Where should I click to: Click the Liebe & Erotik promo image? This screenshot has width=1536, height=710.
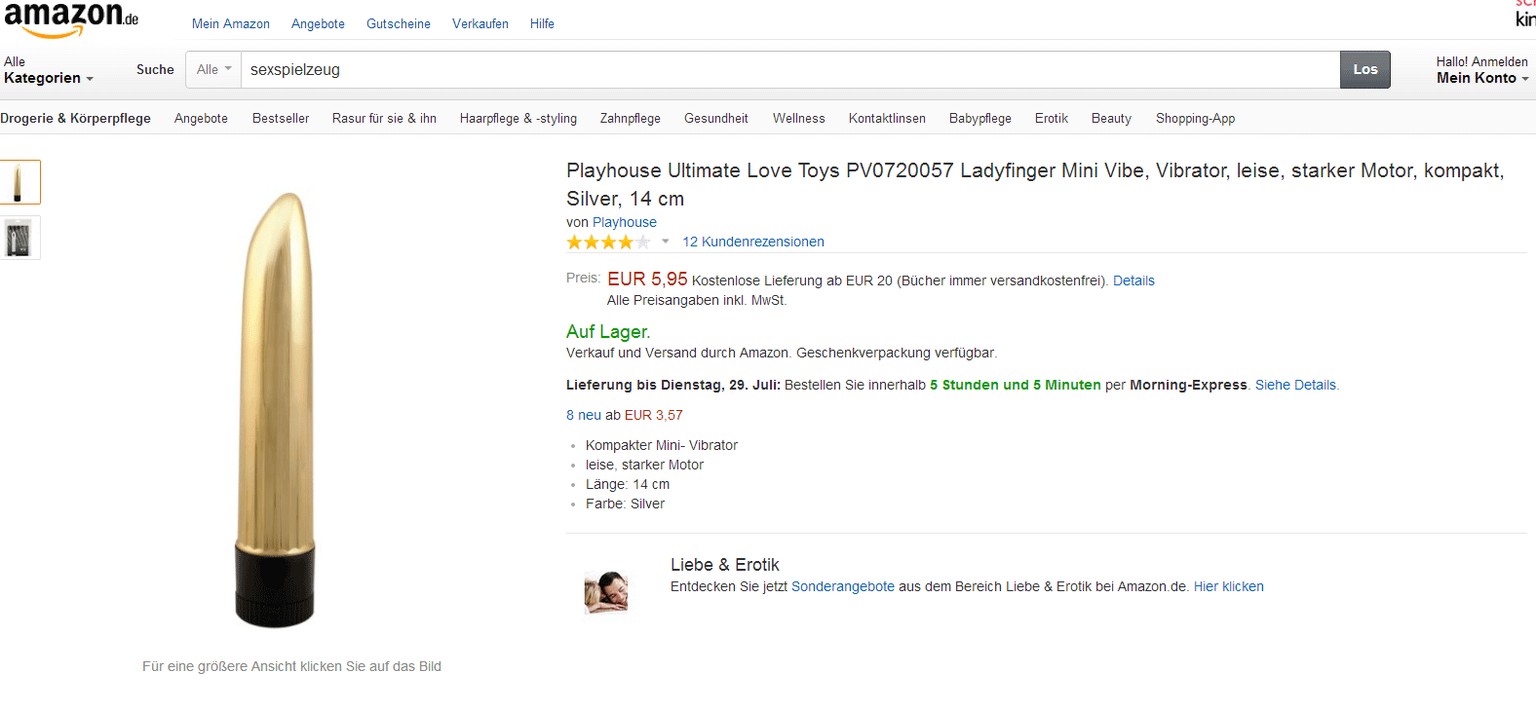(x=606, y=591)
